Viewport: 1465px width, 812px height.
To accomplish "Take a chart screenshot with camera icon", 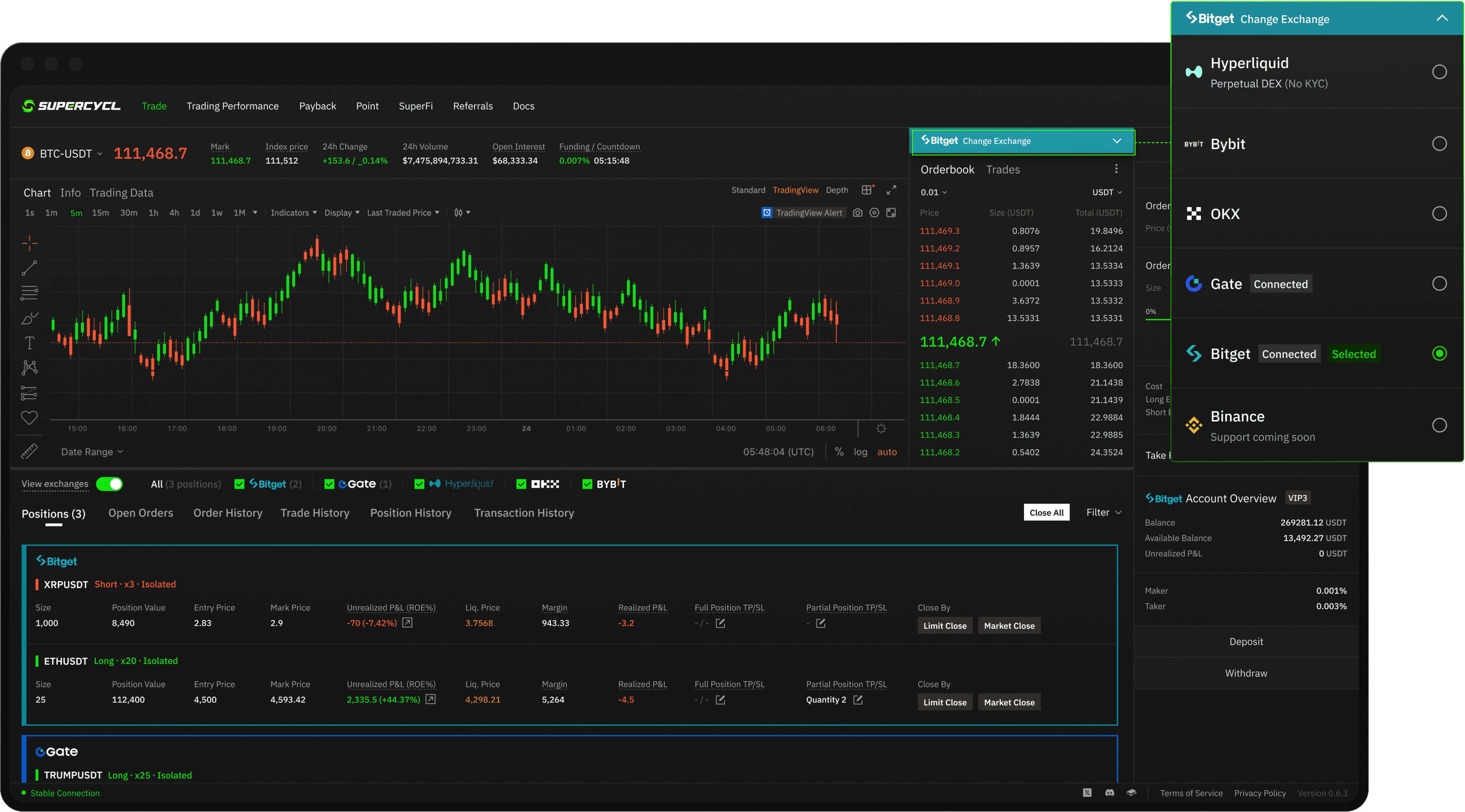I will [x=858, y=213].
